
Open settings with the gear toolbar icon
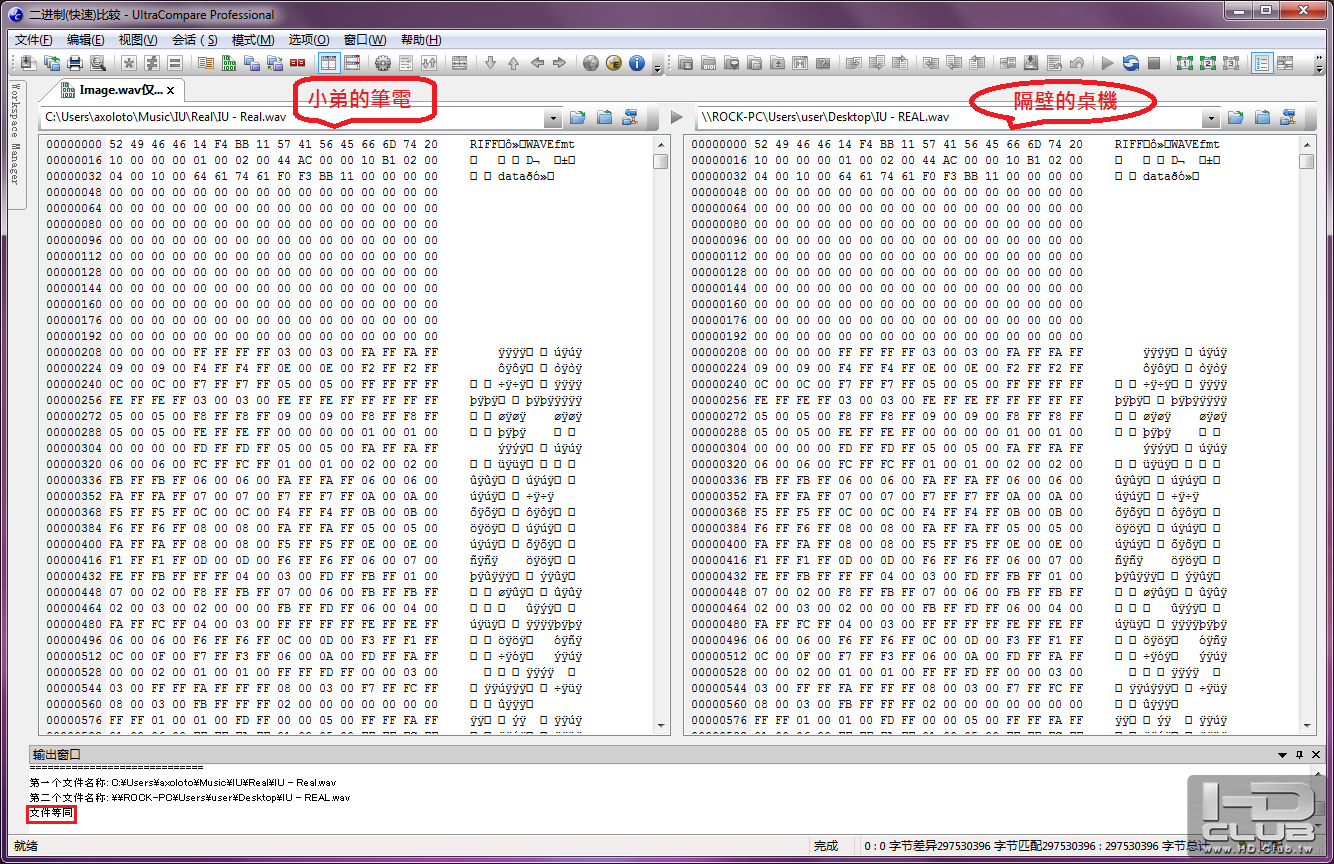383,63
